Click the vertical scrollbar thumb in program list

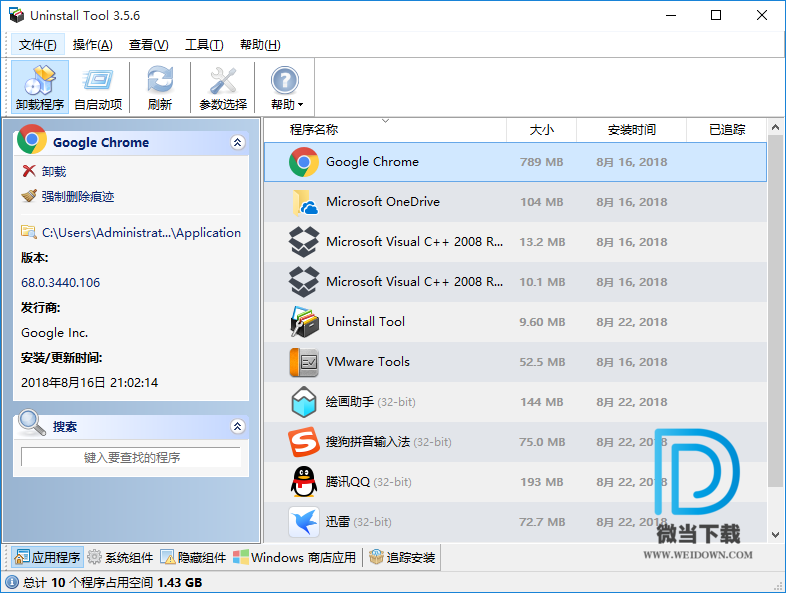point(775,311)
